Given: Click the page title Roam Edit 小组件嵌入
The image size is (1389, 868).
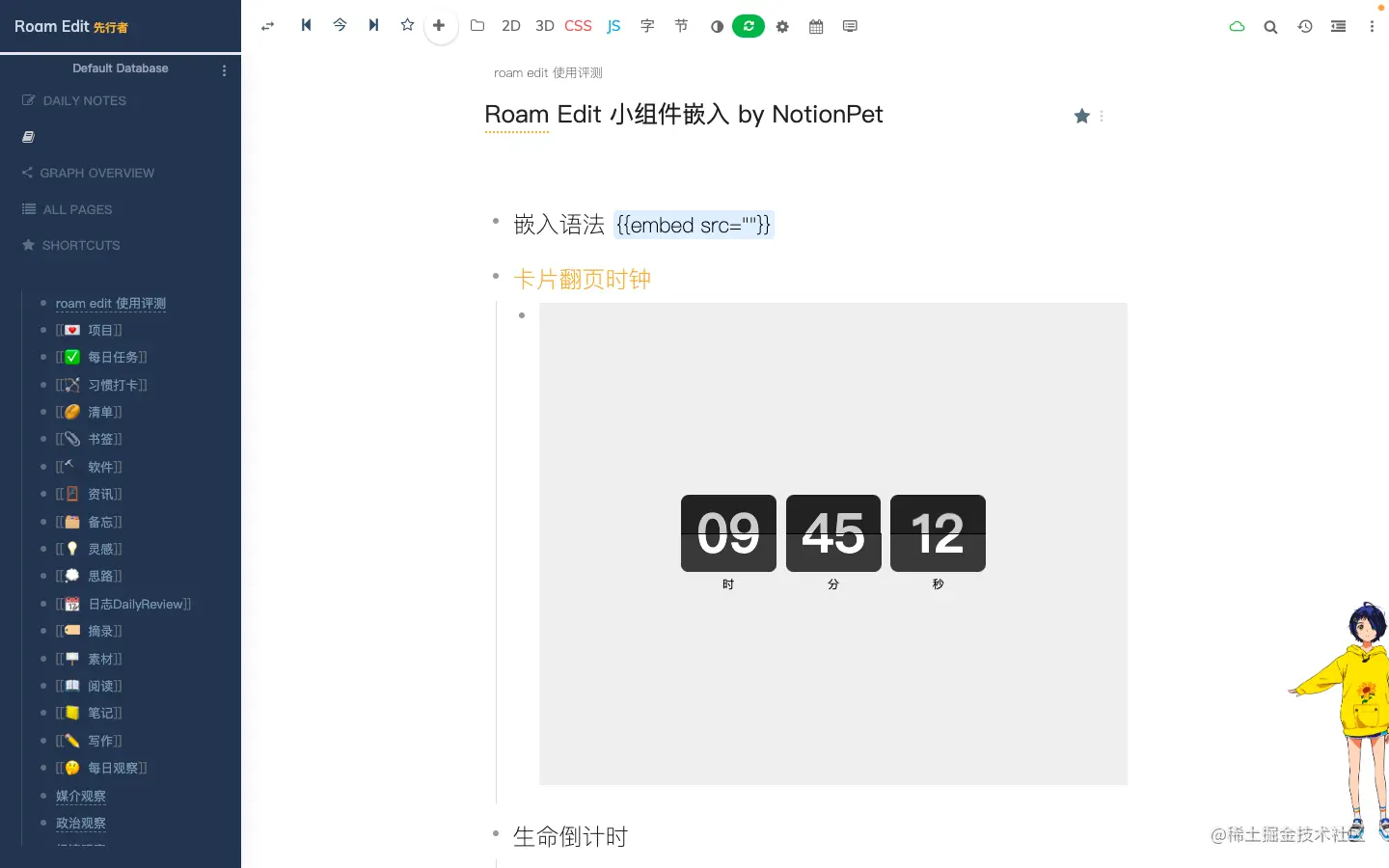Looking at the screenshot, I should point(683,114).
